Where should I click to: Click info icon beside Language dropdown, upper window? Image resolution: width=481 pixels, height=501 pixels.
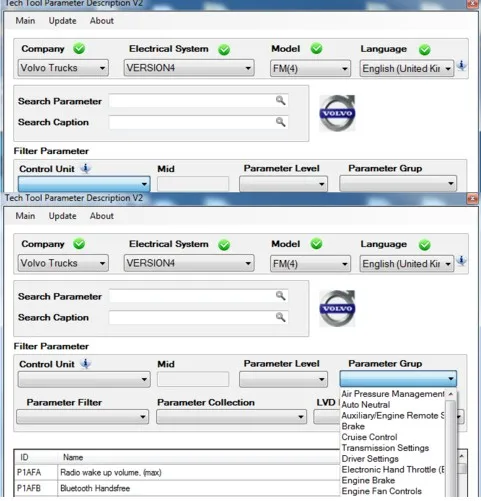462,65
